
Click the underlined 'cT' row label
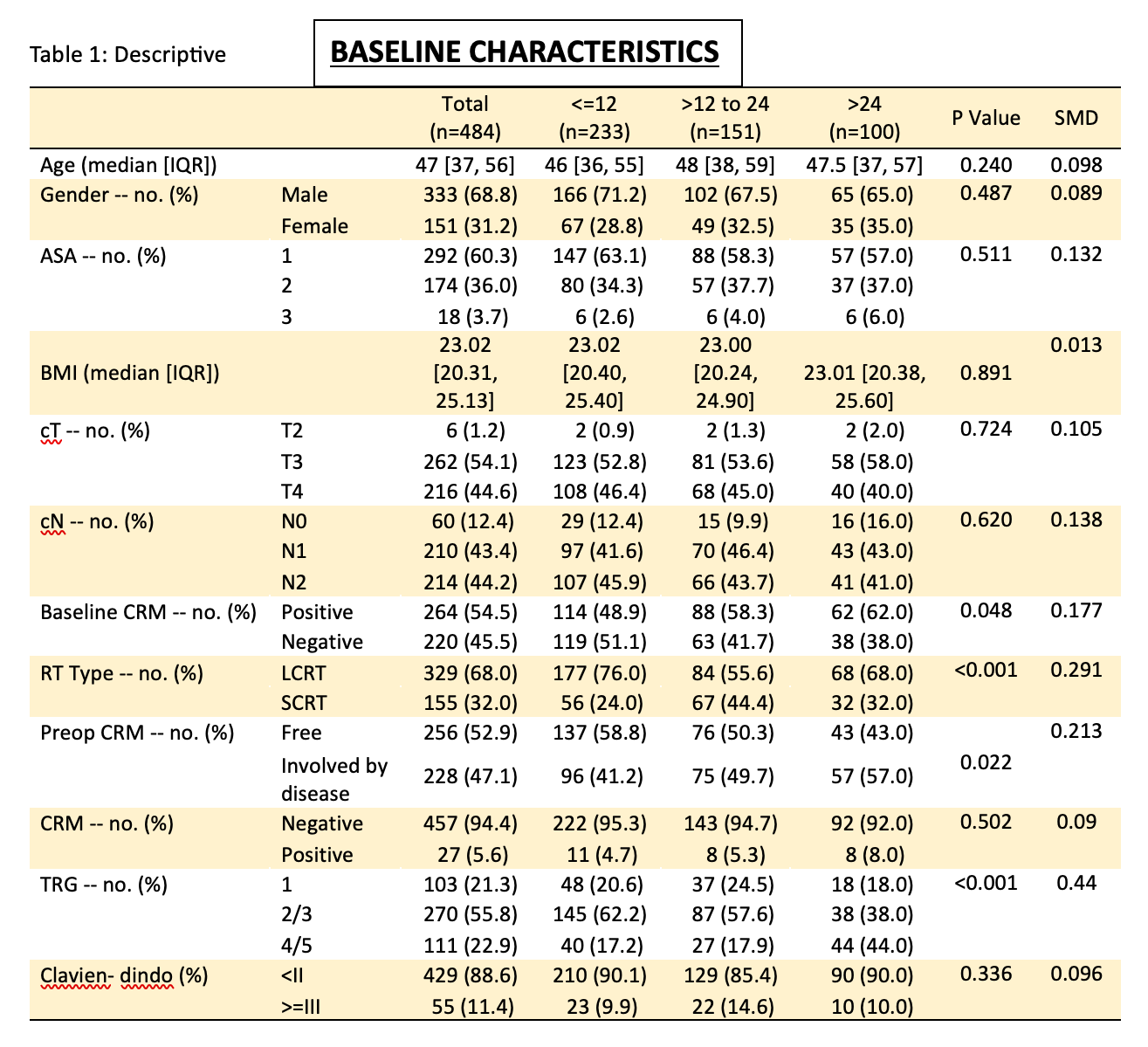51,431
